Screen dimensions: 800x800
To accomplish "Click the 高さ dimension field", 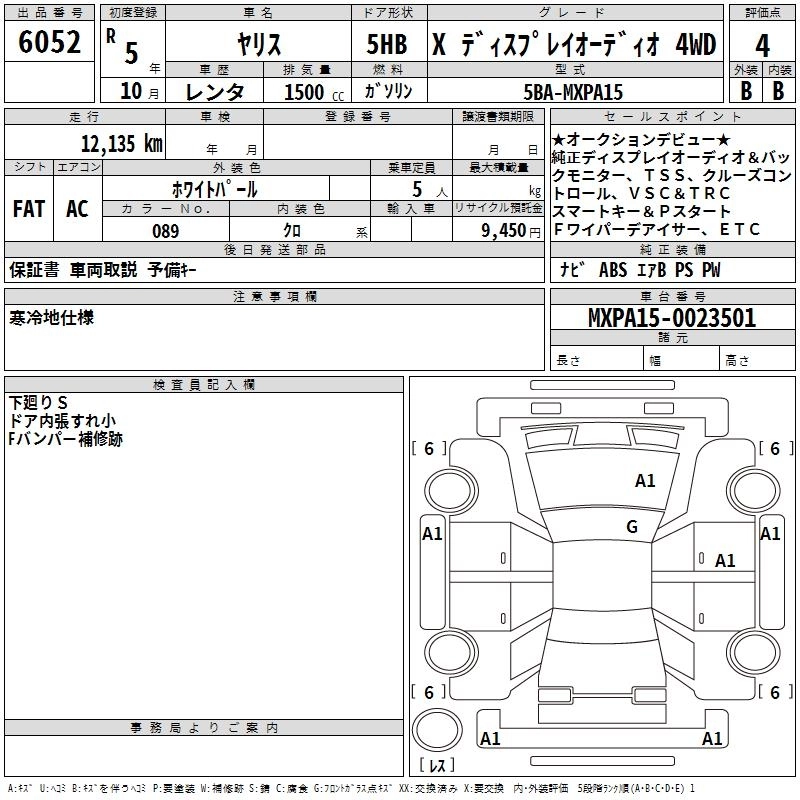I will pyautogui.click(x=757, y=360).
